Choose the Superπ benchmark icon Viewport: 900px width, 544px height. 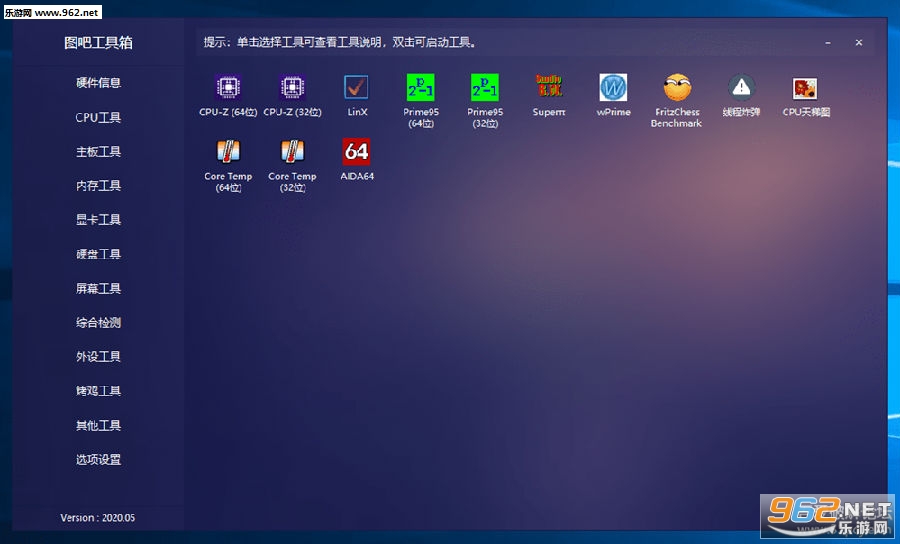click(x=549, y=86)
